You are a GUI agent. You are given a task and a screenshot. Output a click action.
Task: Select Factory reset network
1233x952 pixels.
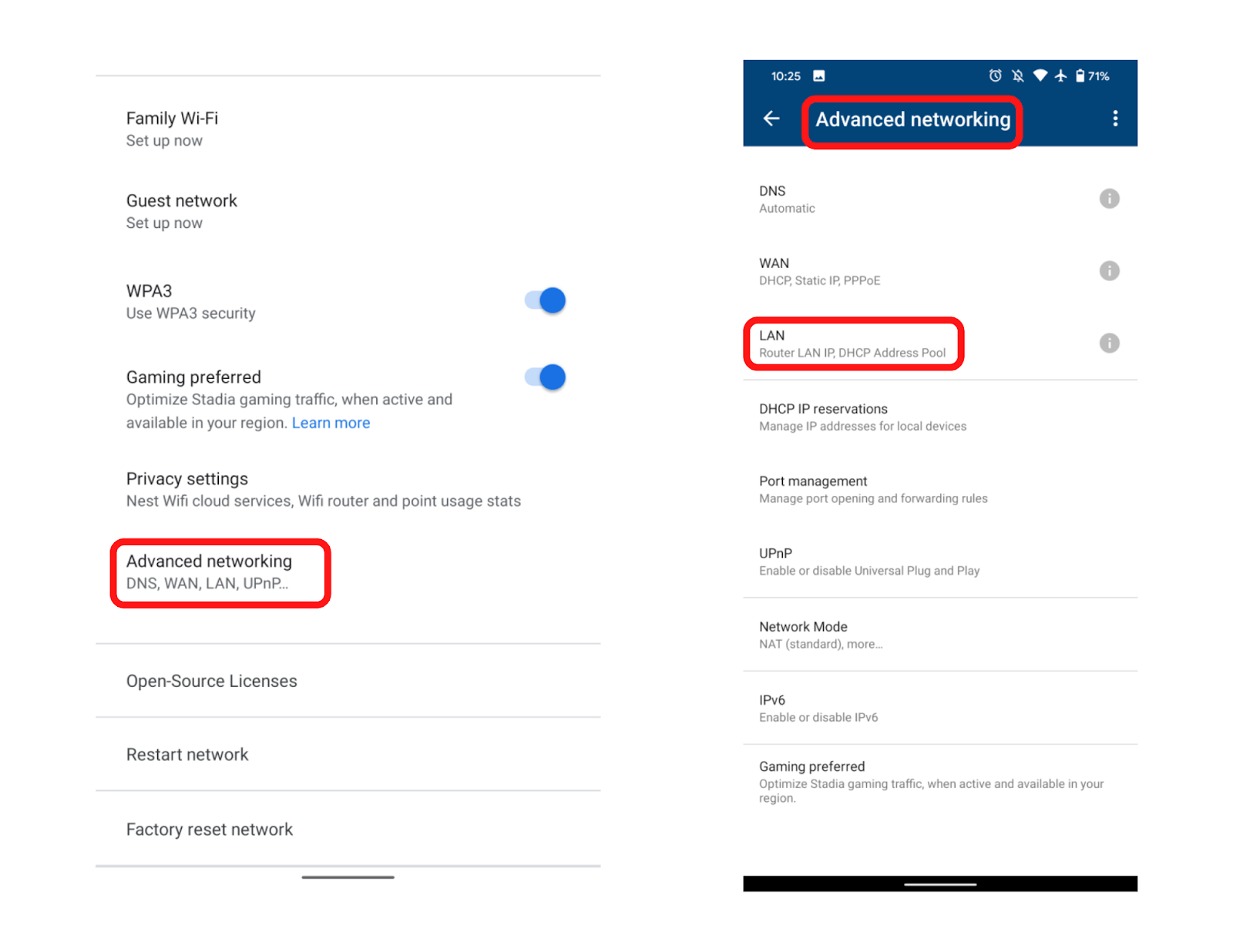click(x=348, y=829)
